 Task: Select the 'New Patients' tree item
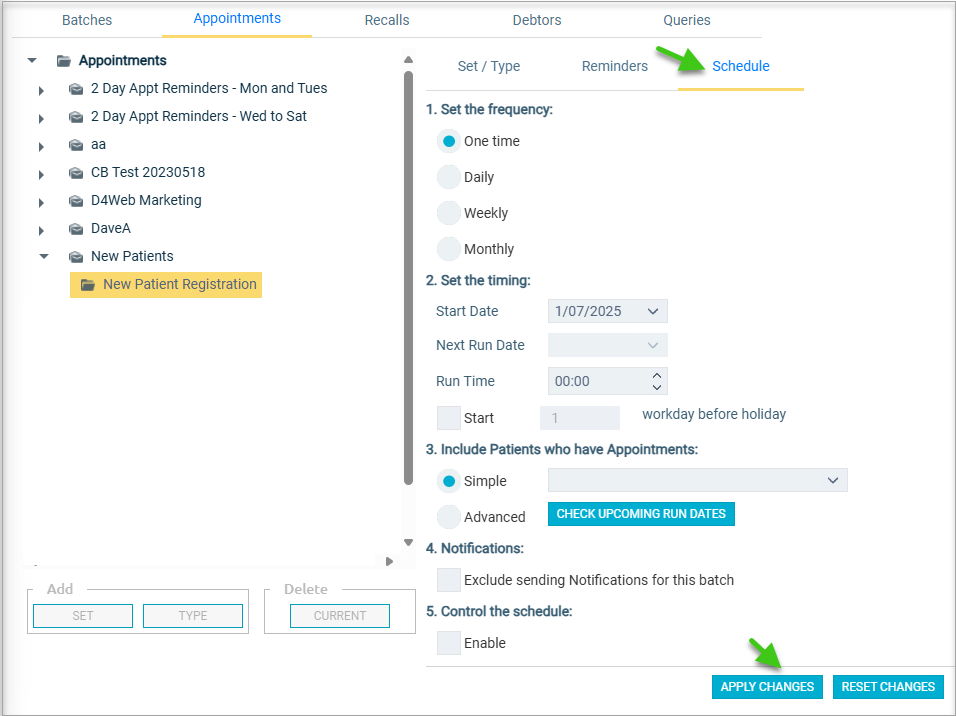132,257
